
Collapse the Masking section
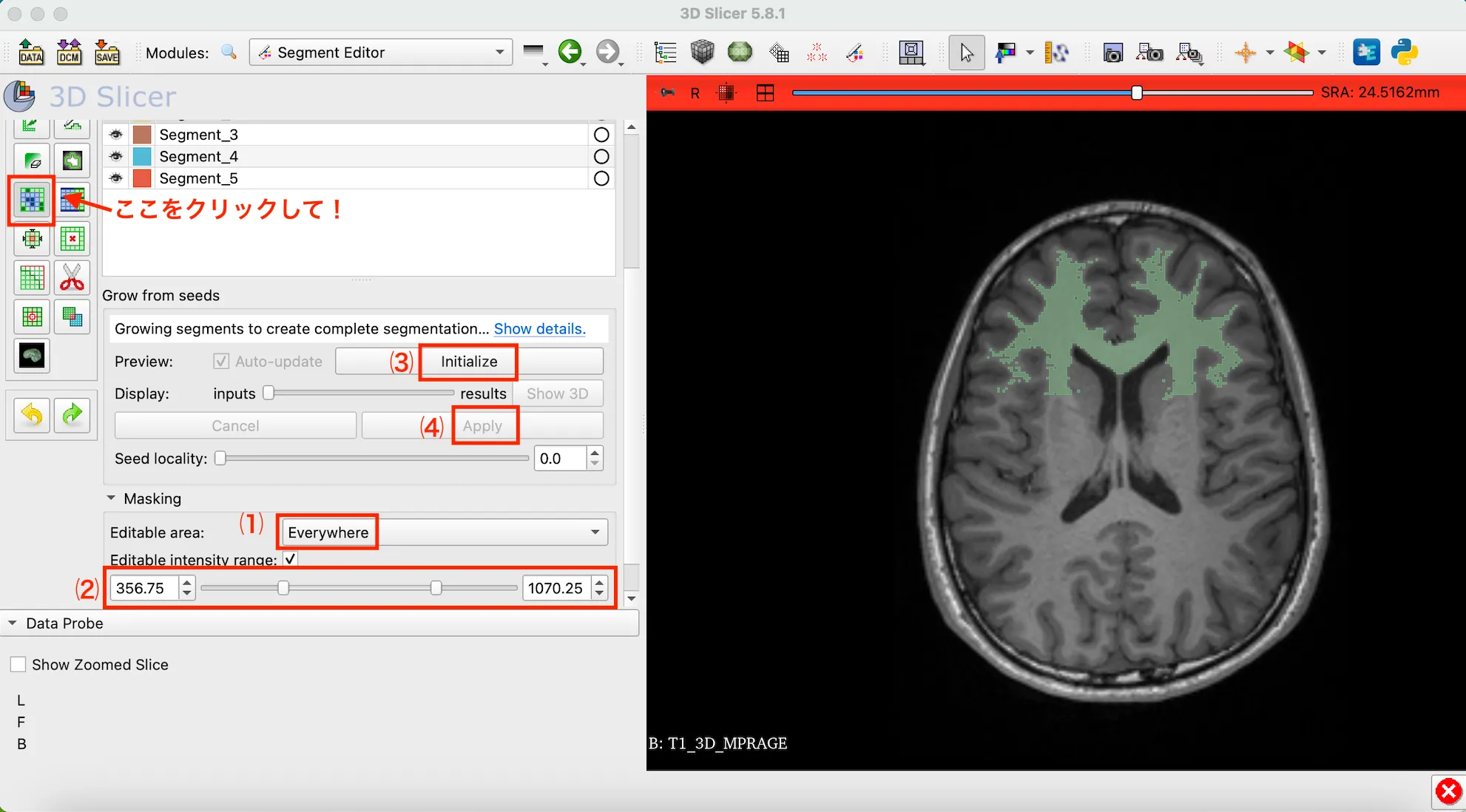pyautogui.click(x=112, y=498)
